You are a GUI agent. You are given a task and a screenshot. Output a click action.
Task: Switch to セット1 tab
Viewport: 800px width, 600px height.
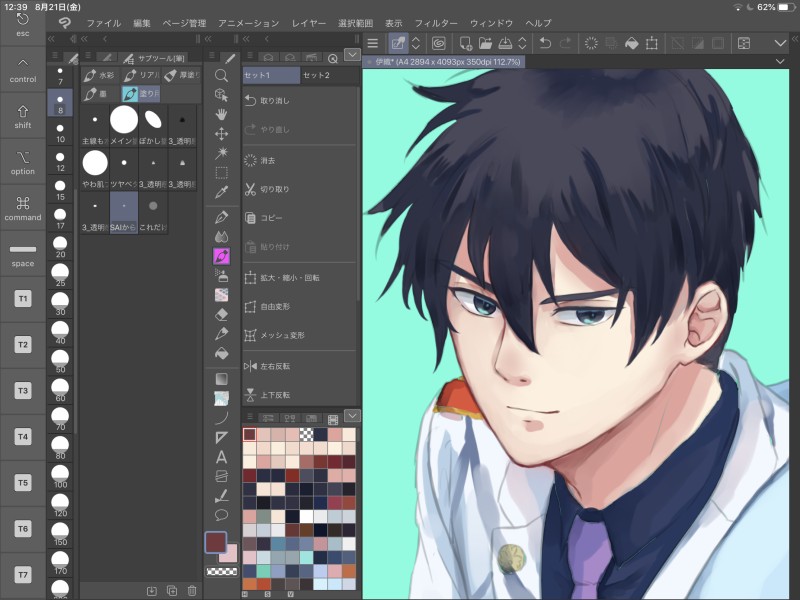(271, 75)
